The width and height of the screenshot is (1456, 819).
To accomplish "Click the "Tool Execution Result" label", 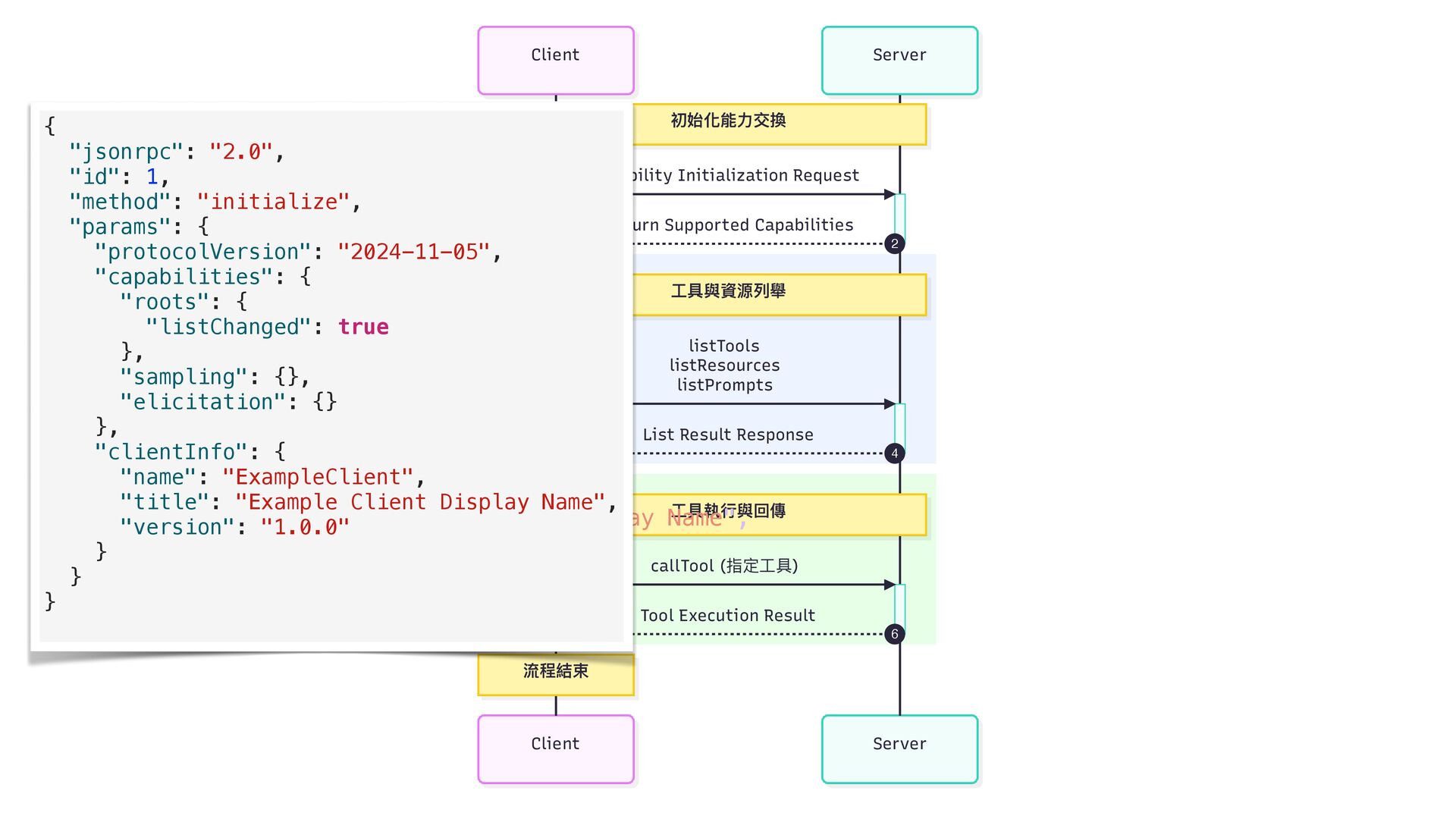I will (727, 616).
